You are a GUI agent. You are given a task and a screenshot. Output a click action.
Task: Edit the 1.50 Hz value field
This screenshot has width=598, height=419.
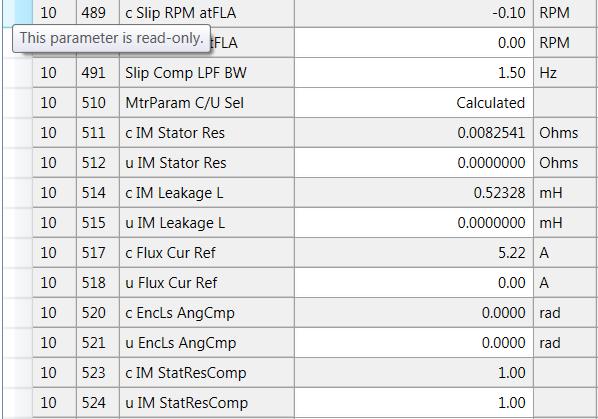(414, 73)
